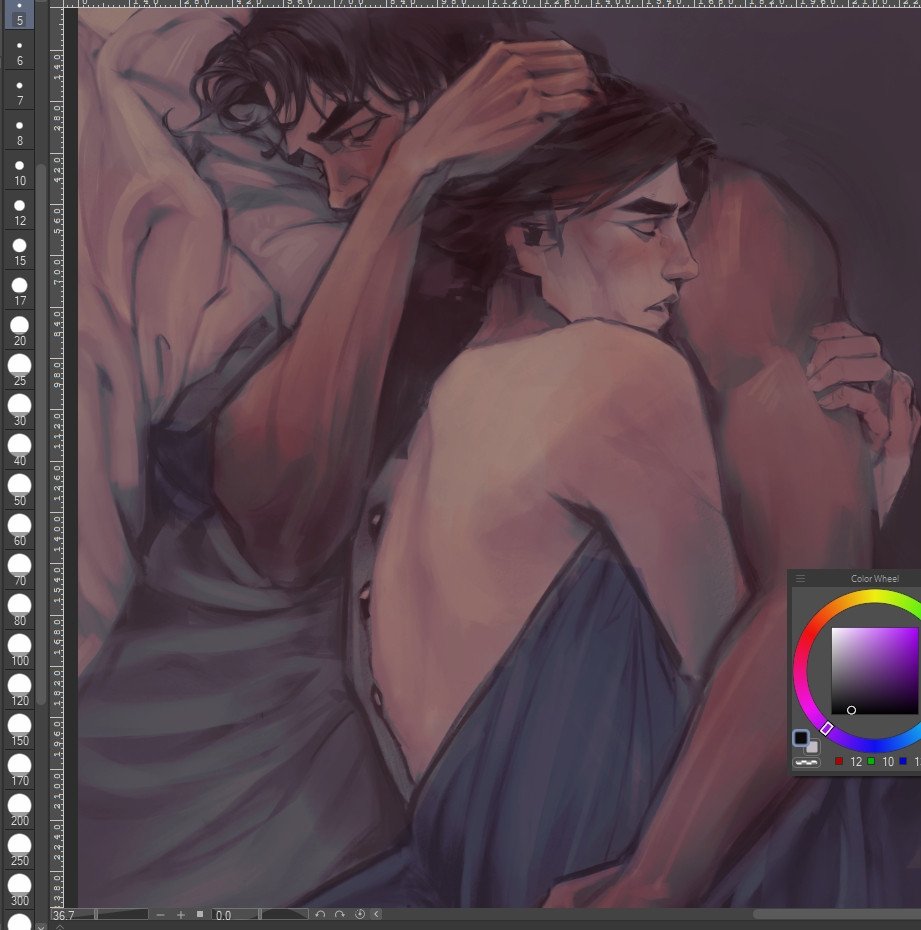This screenshot has width=921, height=930.
Task: Click the fit-to-screen square icon
Action: click(x=200, y=915)
